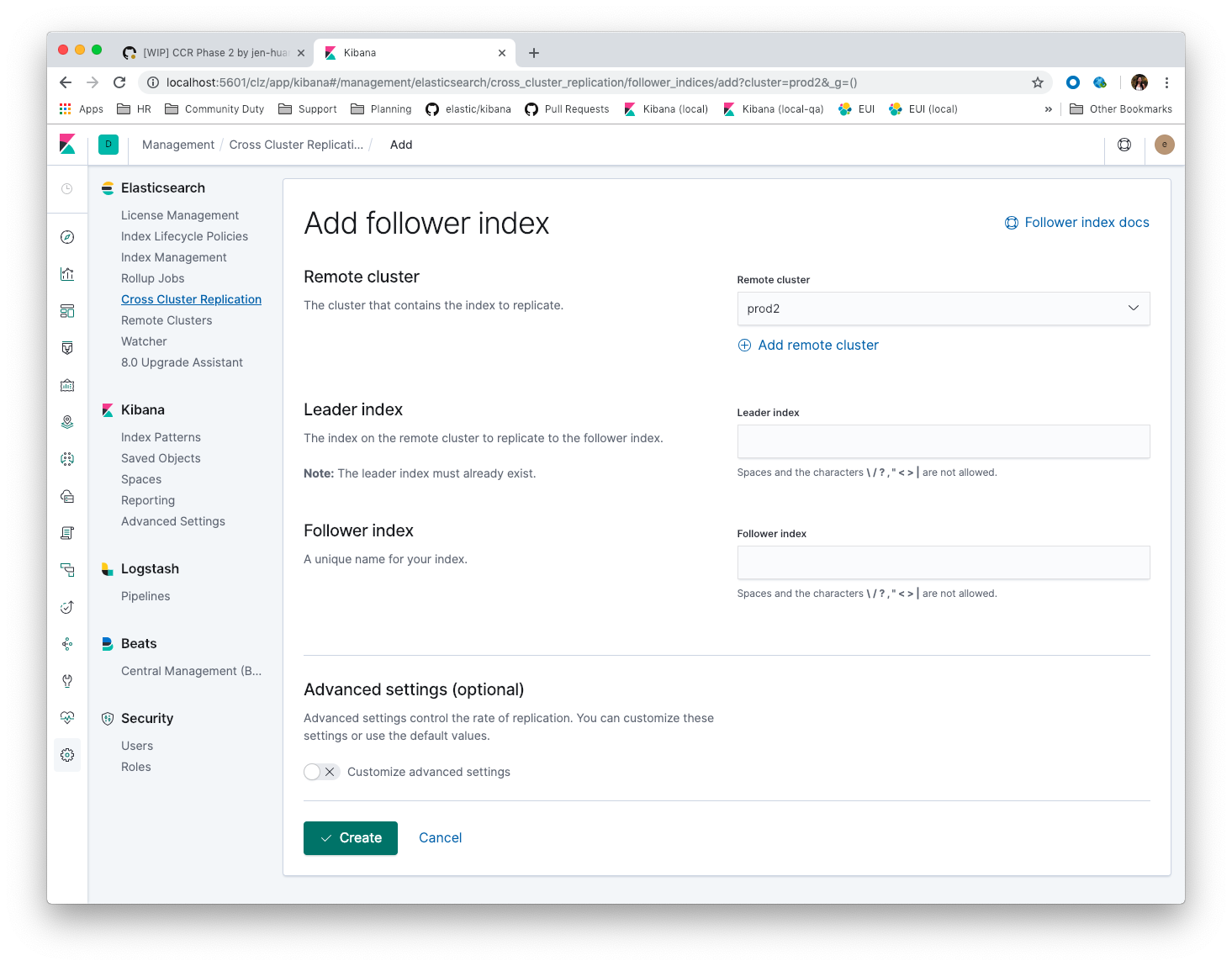
Task: Open the Management gear icon
Action: [x=67, y=755]
